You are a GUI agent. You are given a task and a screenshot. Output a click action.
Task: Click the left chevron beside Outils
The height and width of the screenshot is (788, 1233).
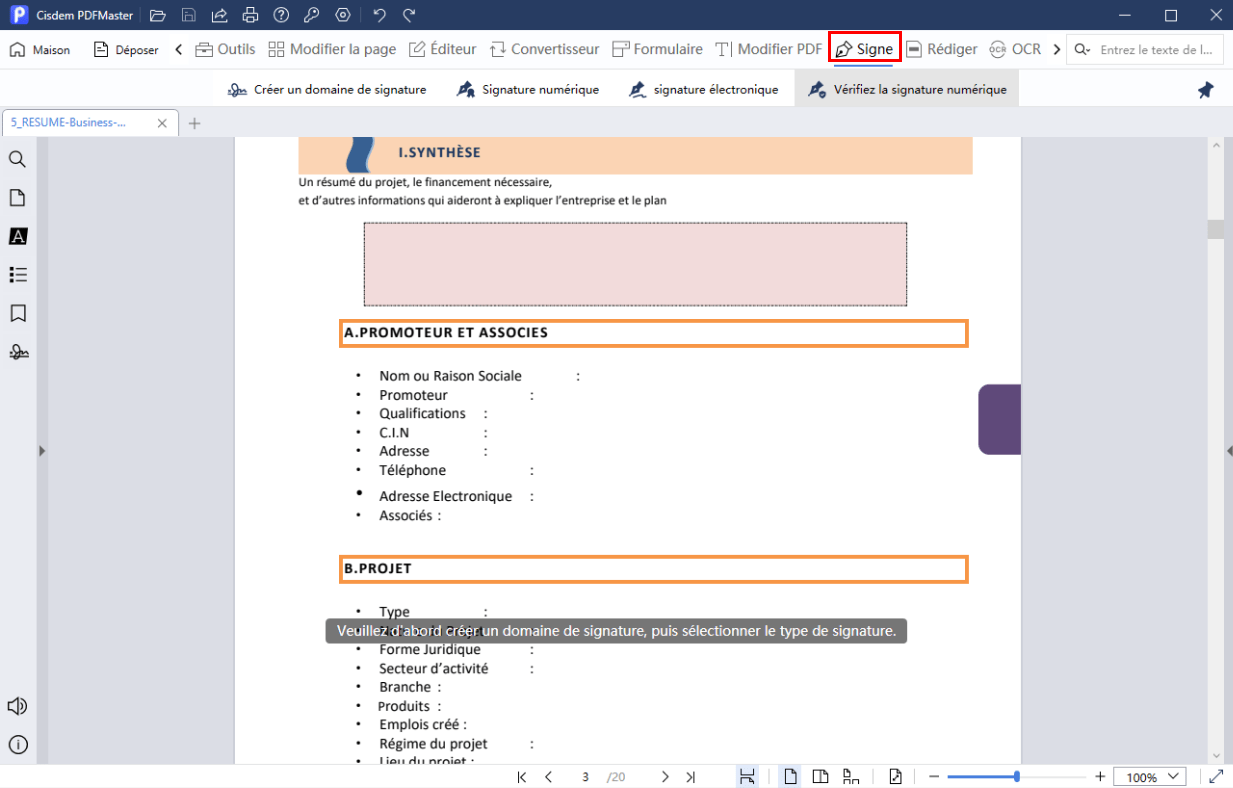coord(178,49)
